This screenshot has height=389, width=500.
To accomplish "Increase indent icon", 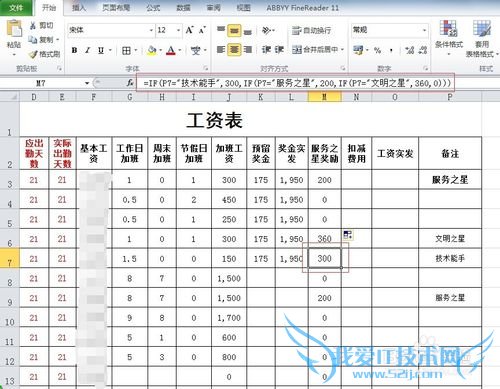I will tap(279, 50).
